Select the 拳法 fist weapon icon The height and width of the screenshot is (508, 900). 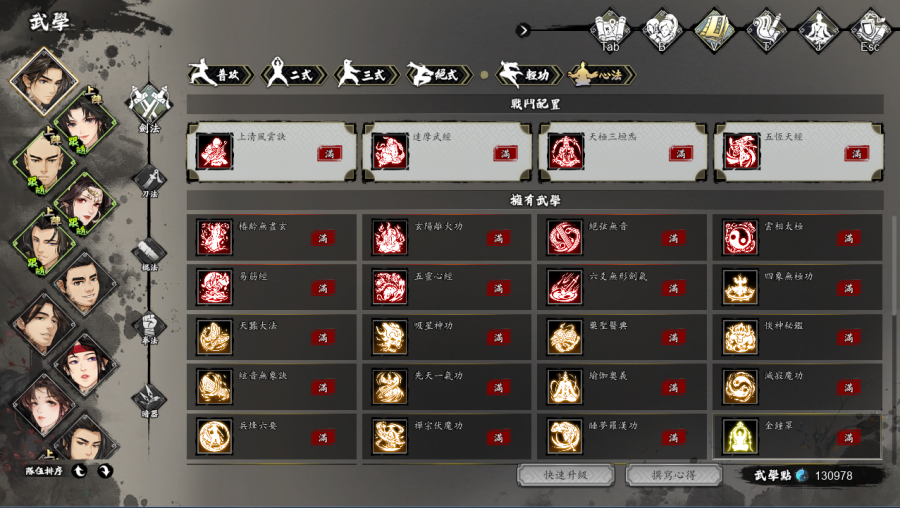[149, 328]
